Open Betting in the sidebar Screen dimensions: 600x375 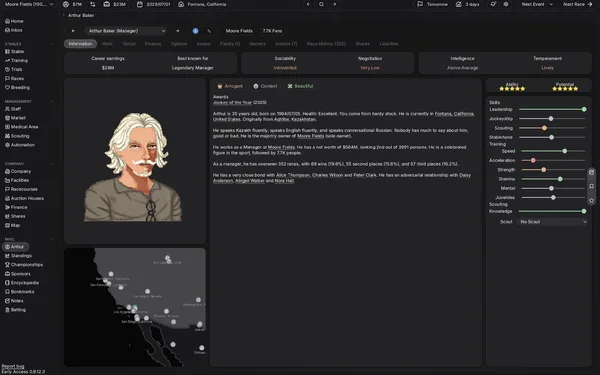(15, 310)
